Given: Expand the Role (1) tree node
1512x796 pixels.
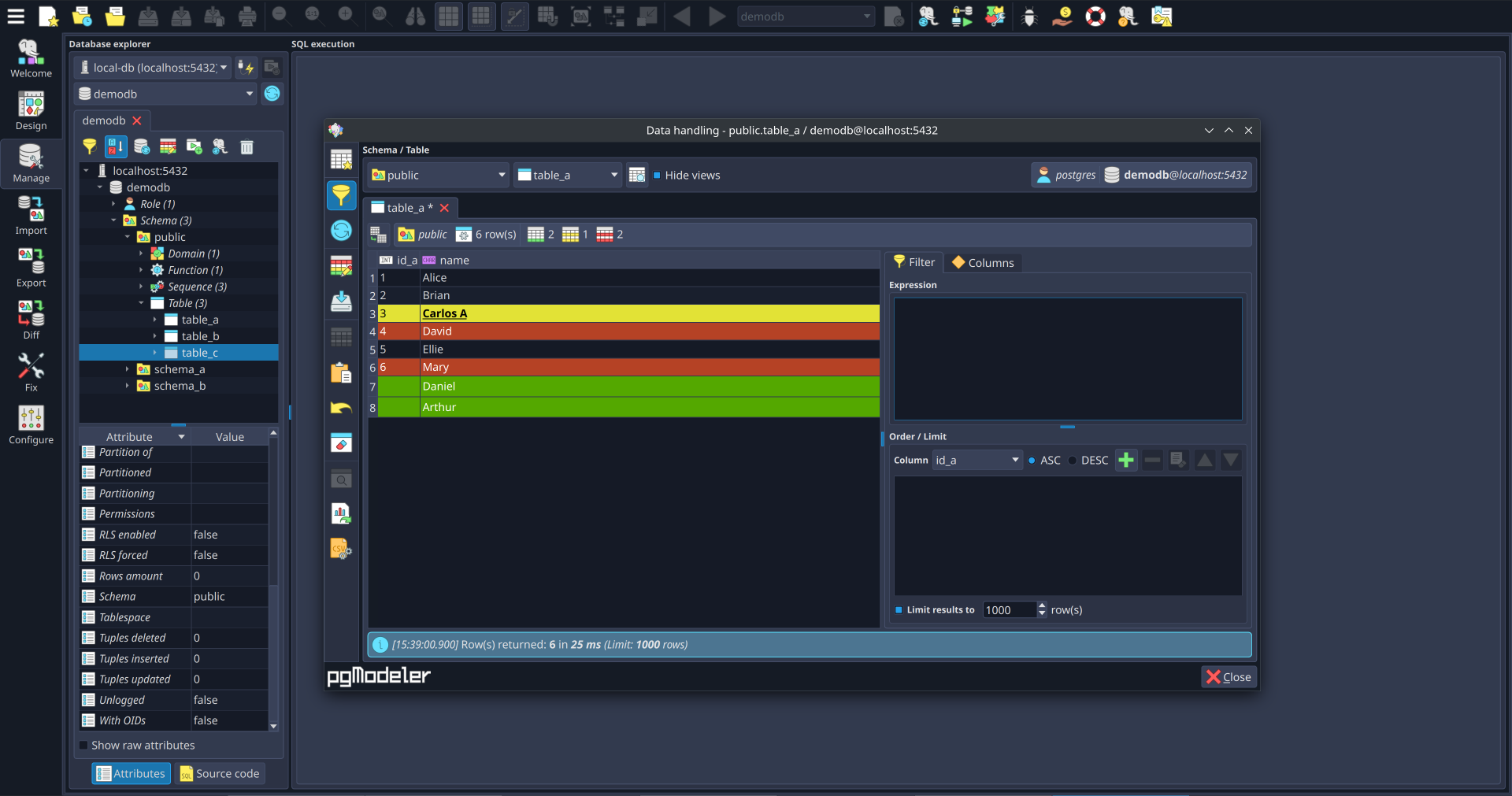Looking at the screenshot, I should [x=115, y=204].
